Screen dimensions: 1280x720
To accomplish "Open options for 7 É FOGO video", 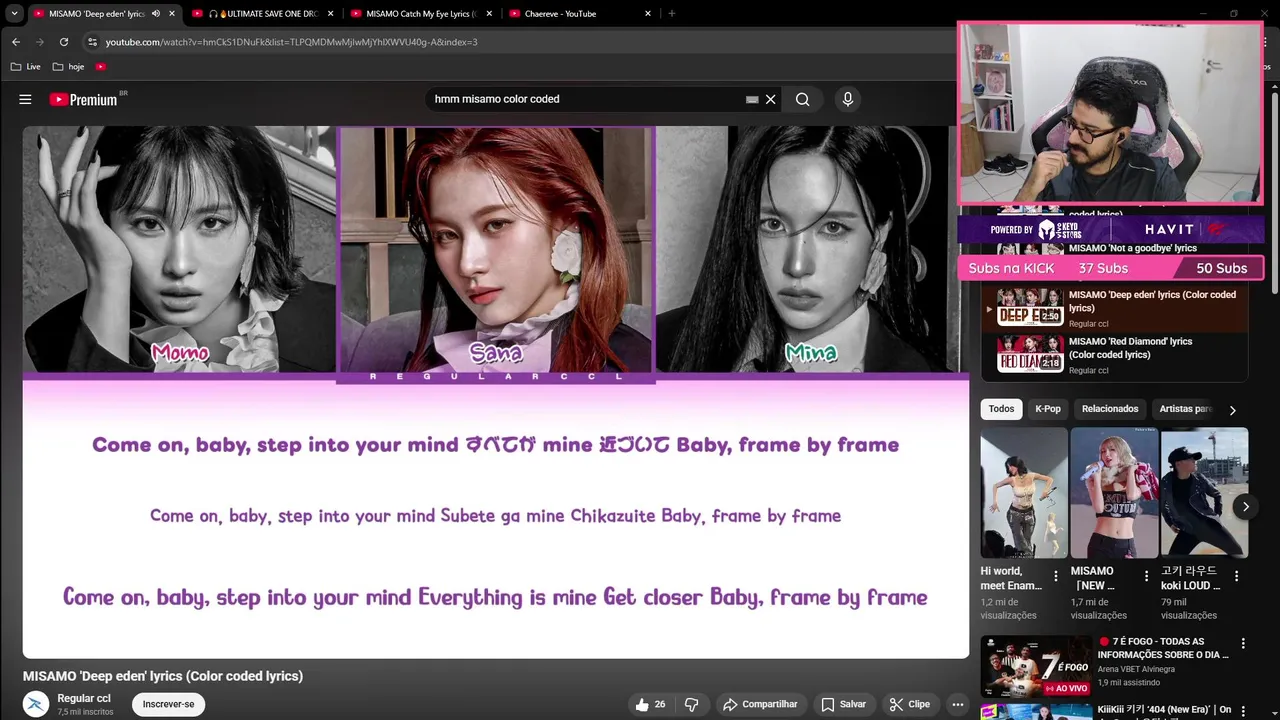I will (x=1243, y=644).
